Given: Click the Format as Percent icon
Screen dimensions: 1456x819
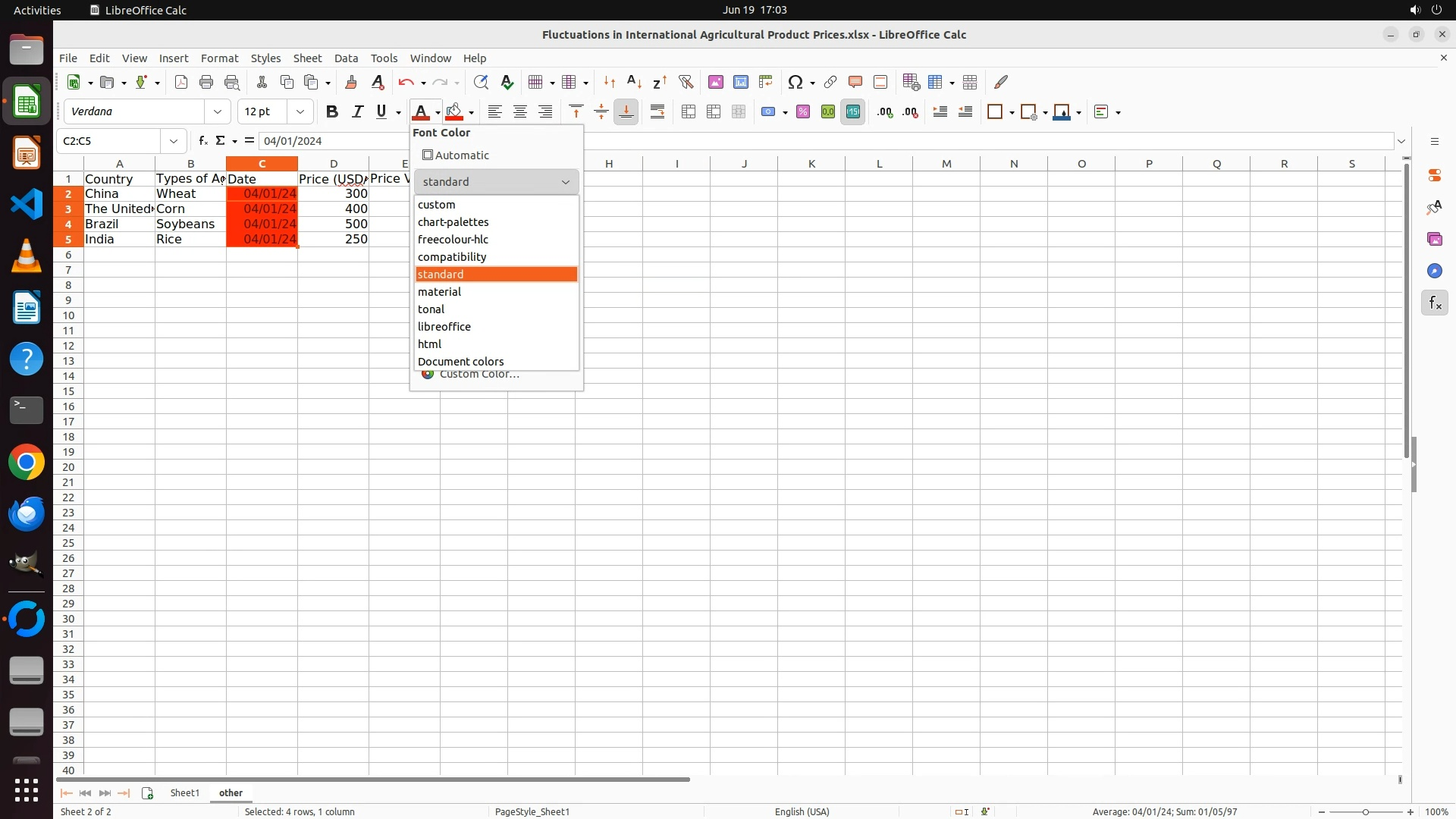Looking at the screenshot, I should click(803, 112).
